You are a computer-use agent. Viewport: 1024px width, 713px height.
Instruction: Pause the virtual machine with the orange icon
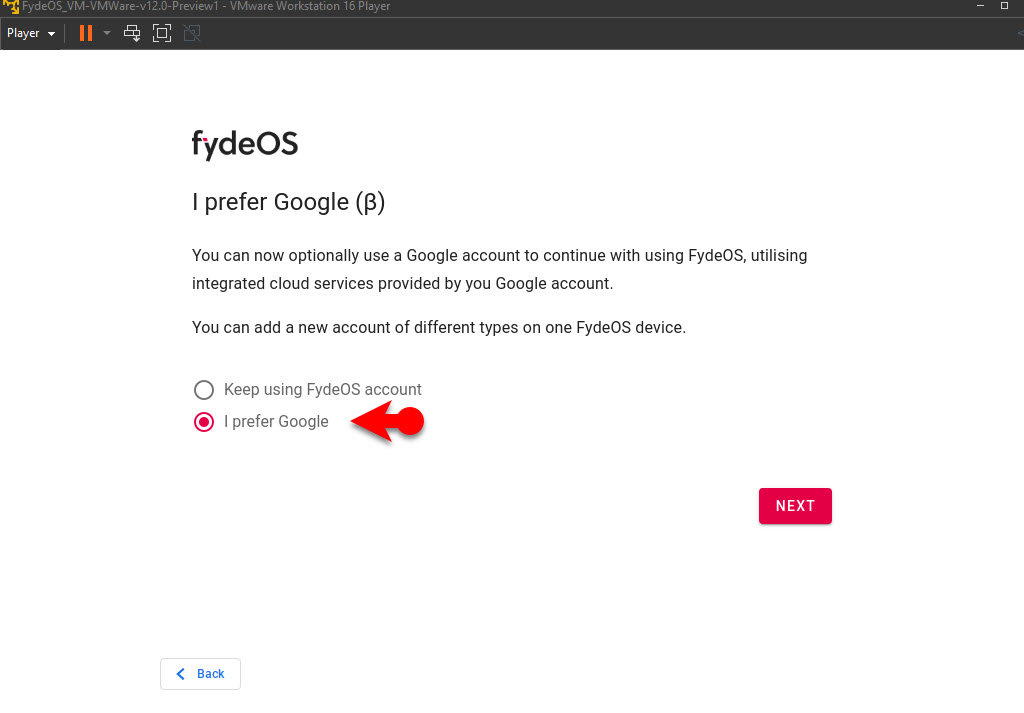pos(86,33)
